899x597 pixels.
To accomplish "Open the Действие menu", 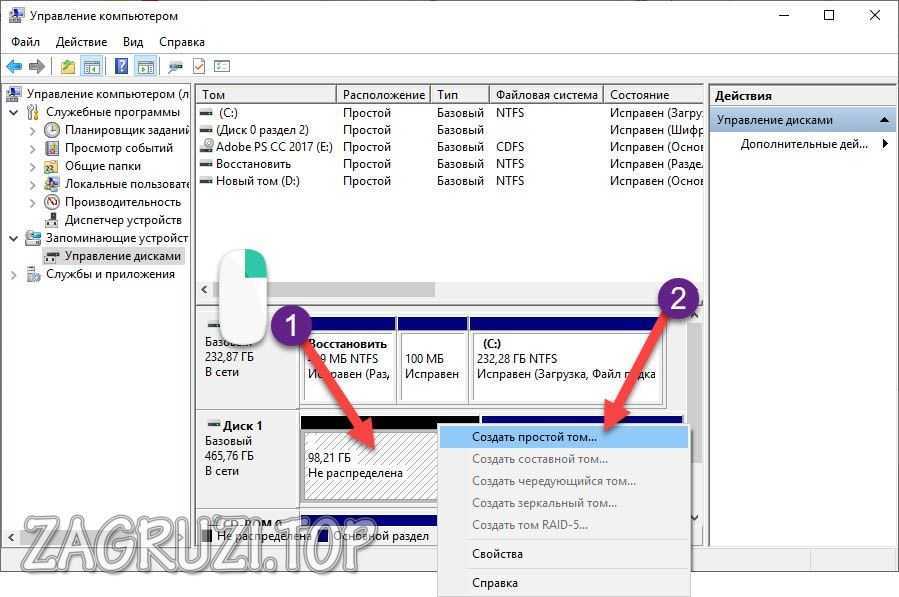I will point(81,42).
